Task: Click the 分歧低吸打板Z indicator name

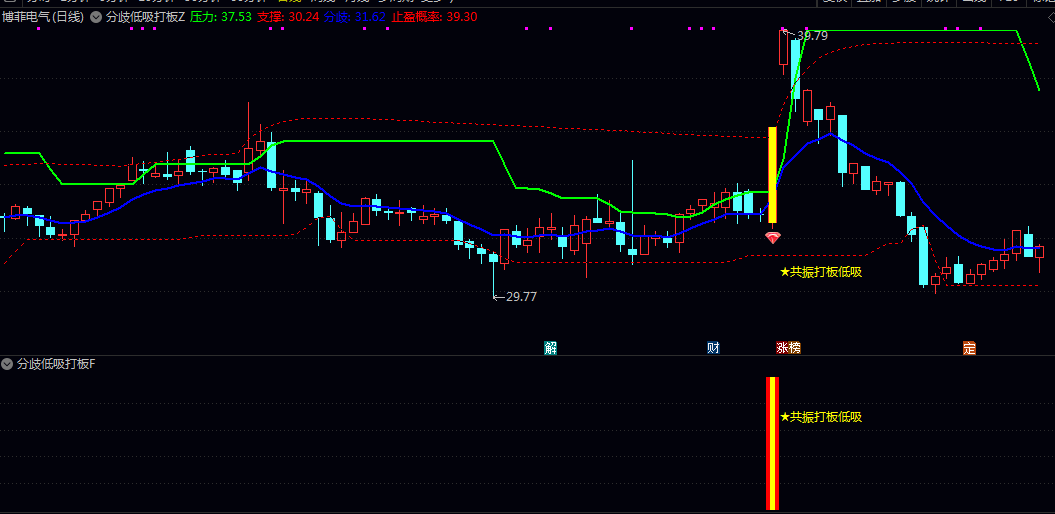Action: pos(145,17)
